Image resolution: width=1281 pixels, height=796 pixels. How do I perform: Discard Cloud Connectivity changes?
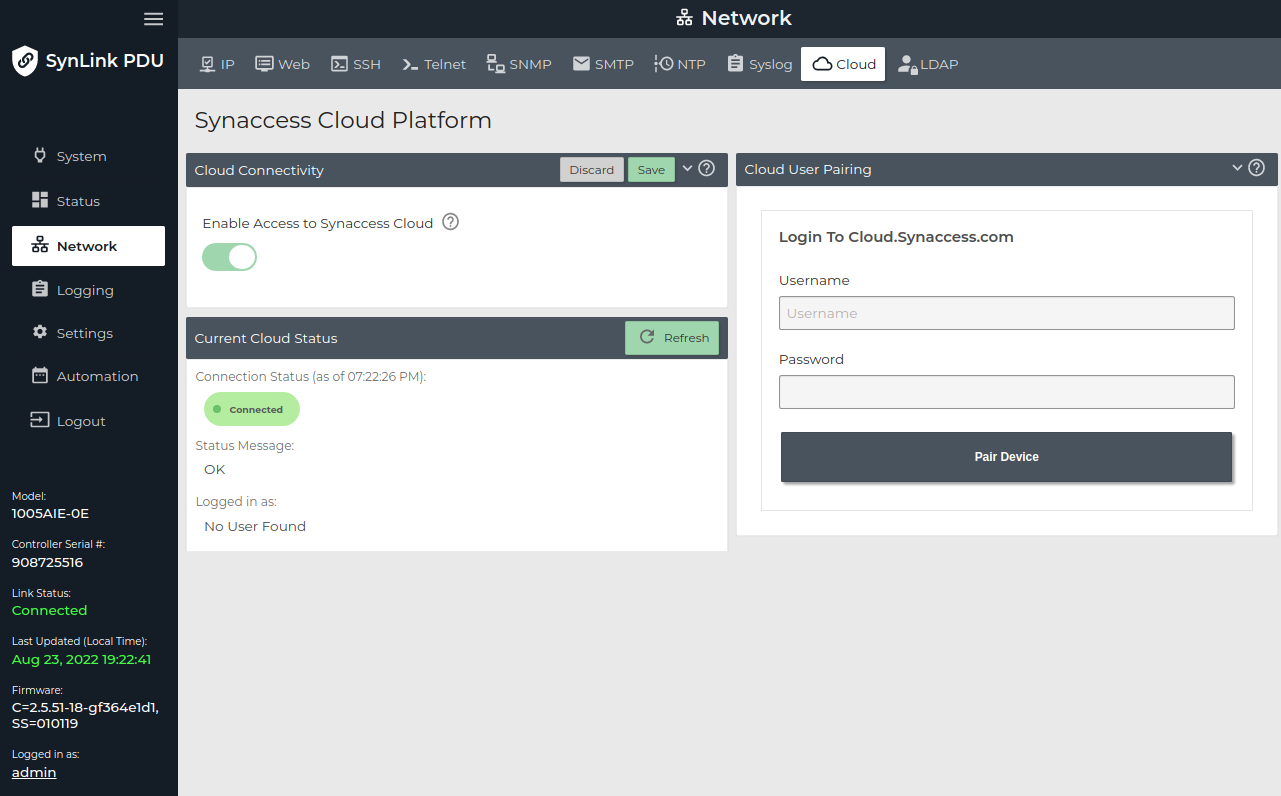592,169
